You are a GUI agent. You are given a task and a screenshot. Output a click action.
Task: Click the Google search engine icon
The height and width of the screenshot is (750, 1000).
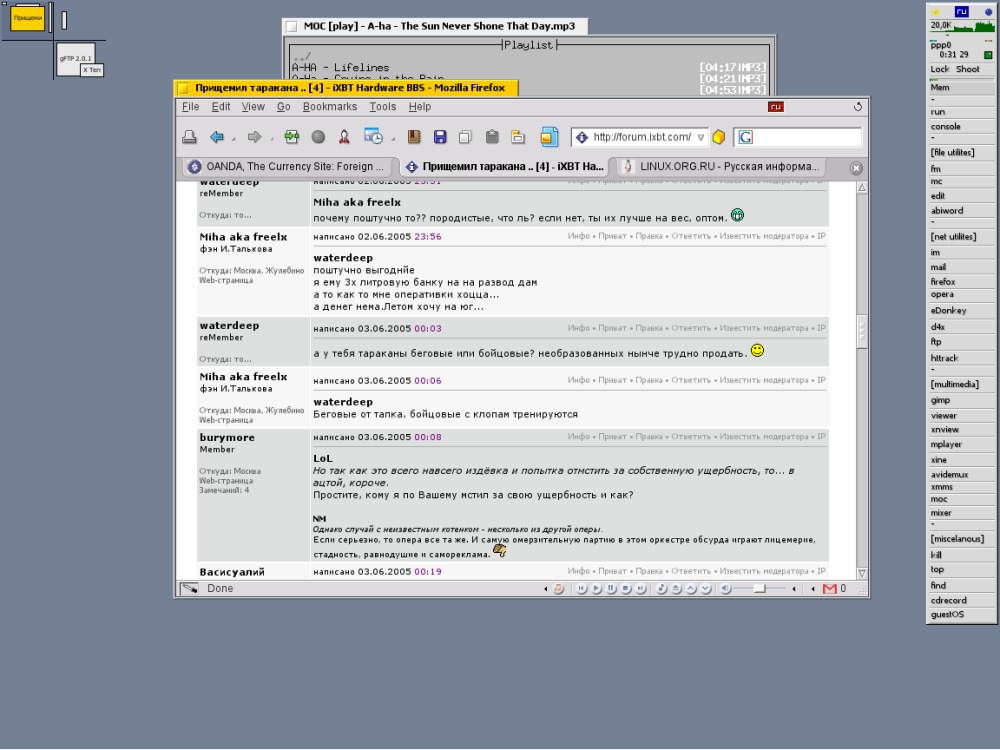point(746,137)
